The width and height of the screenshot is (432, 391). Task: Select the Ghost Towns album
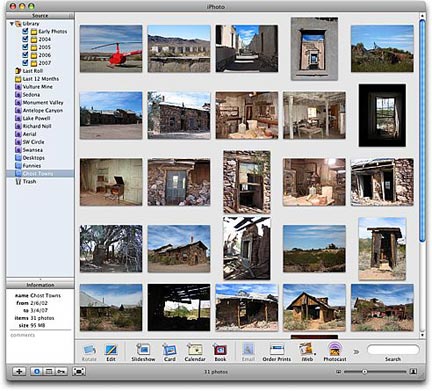click(40, 174)
